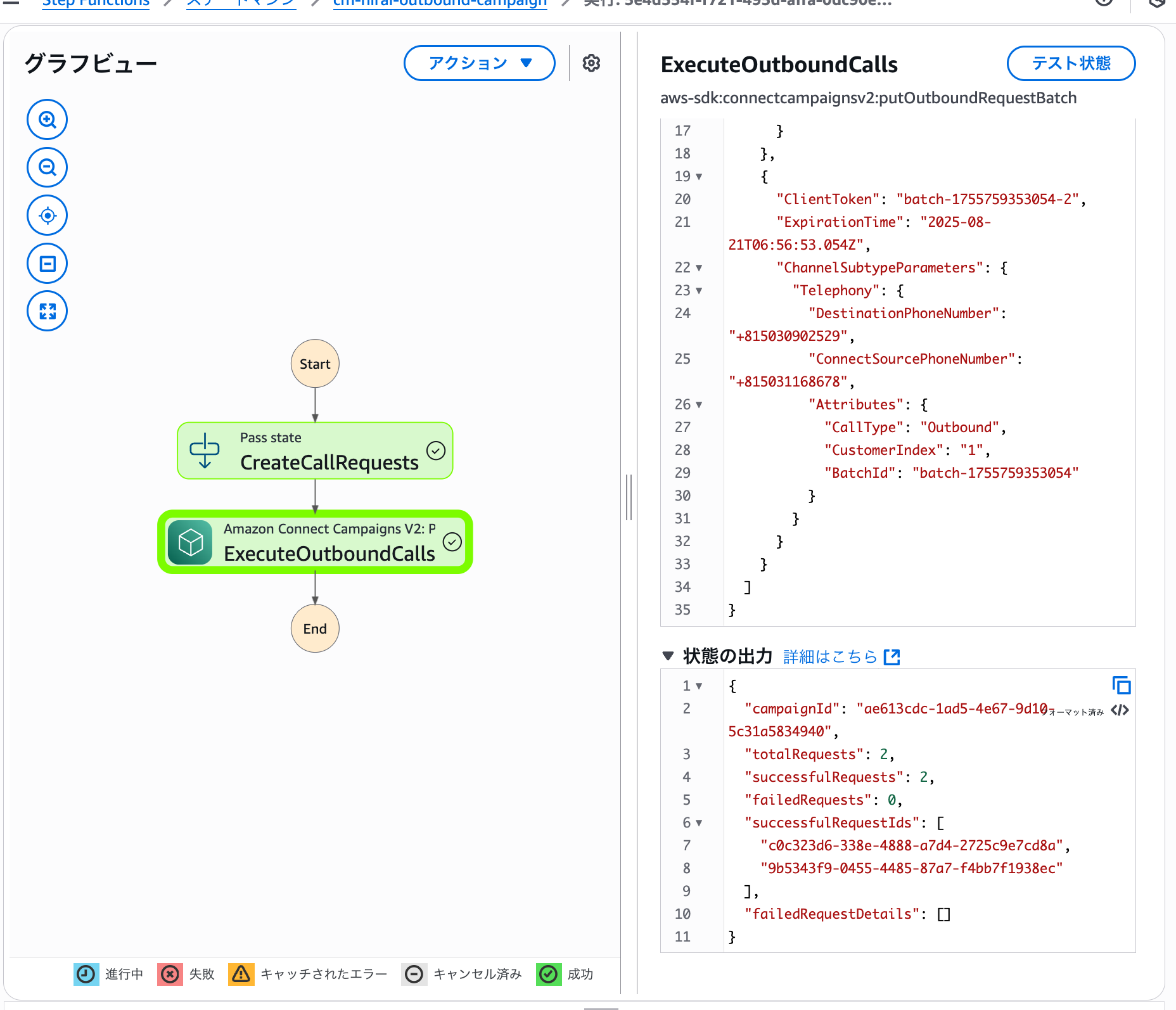This screenshot has height=1010, width=1176.
Task: Collapse Attributes block at line 26
Action: pyautogui.click(x=699, y=405)
